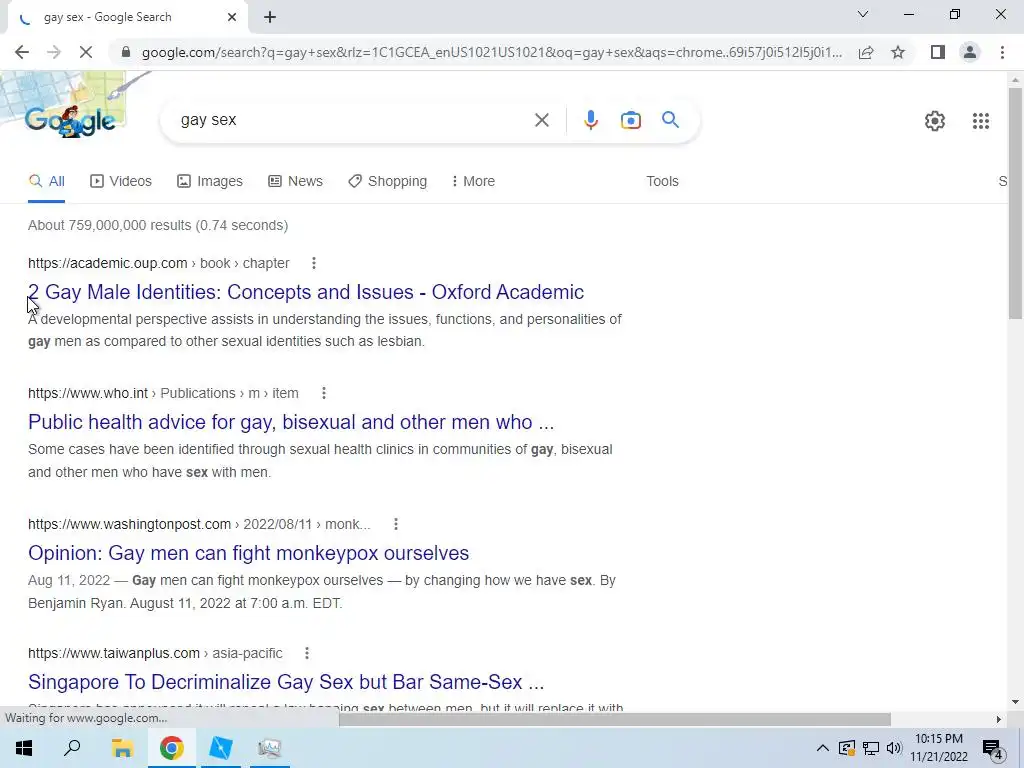Close the Google Search tab
Image resolution: width=1024 pixels, height=768 pixels.
[x=232, y=18]
